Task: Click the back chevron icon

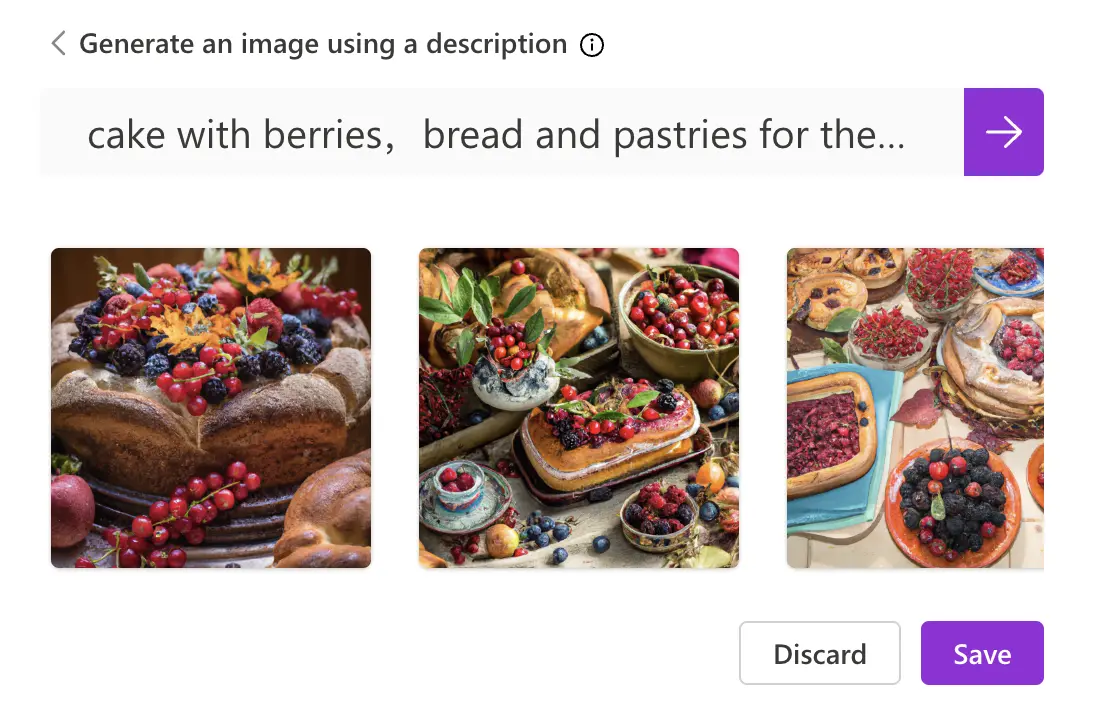Action: [x=58, y=44]
